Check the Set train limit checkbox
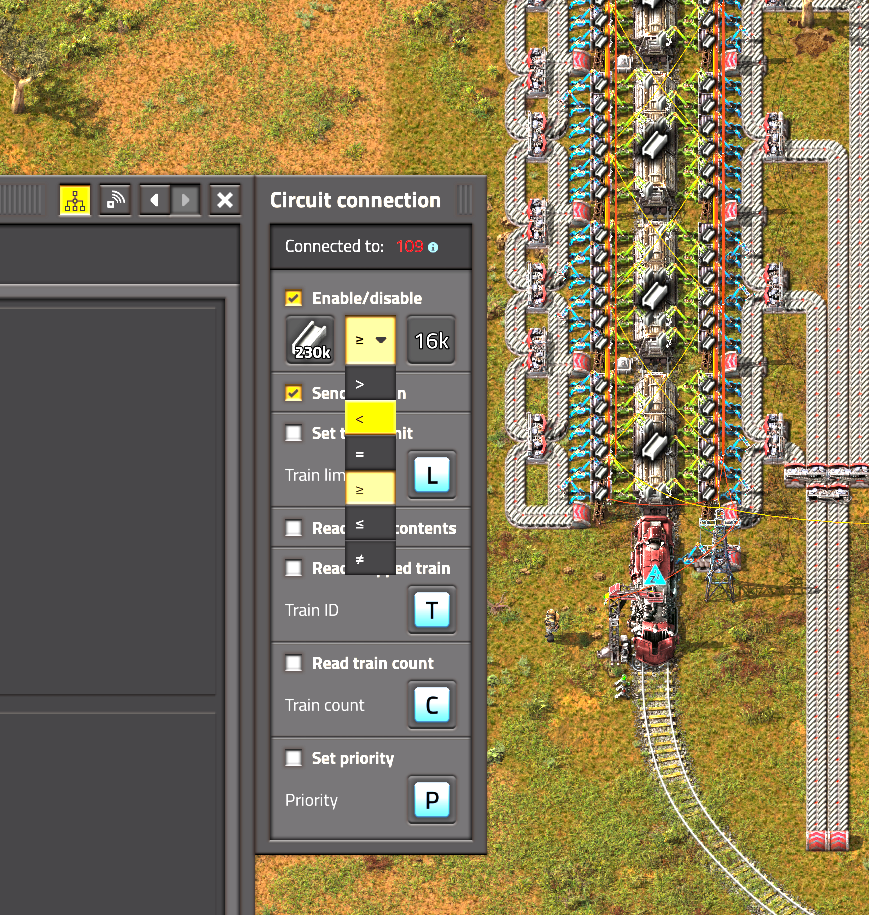 [x=294, y=433]
